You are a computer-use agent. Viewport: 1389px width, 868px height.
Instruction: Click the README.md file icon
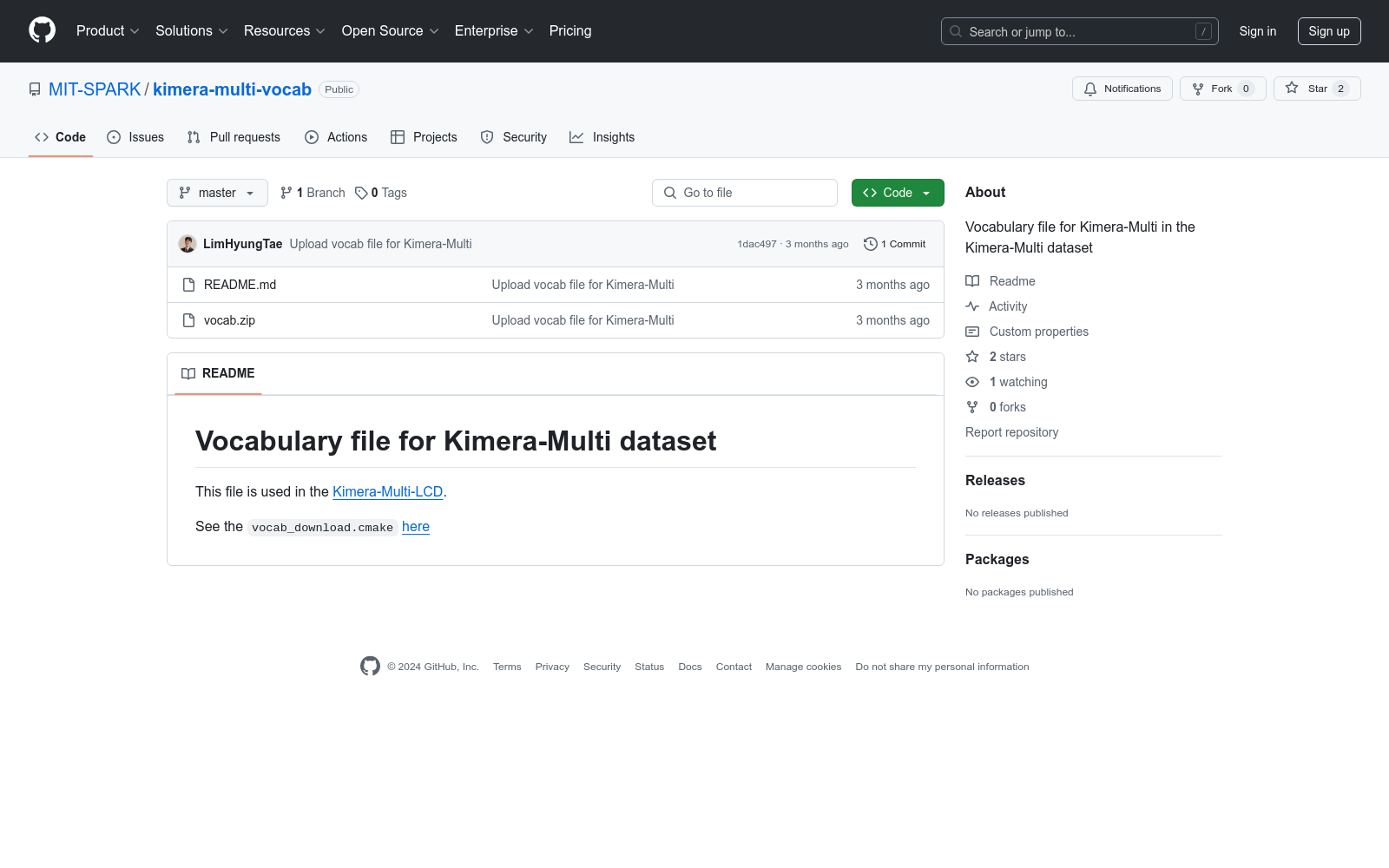point(188,285)
